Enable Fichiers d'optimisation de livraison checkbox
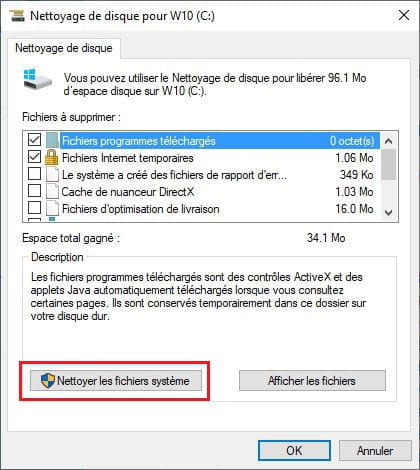The image size is (420, 470). 35,208
